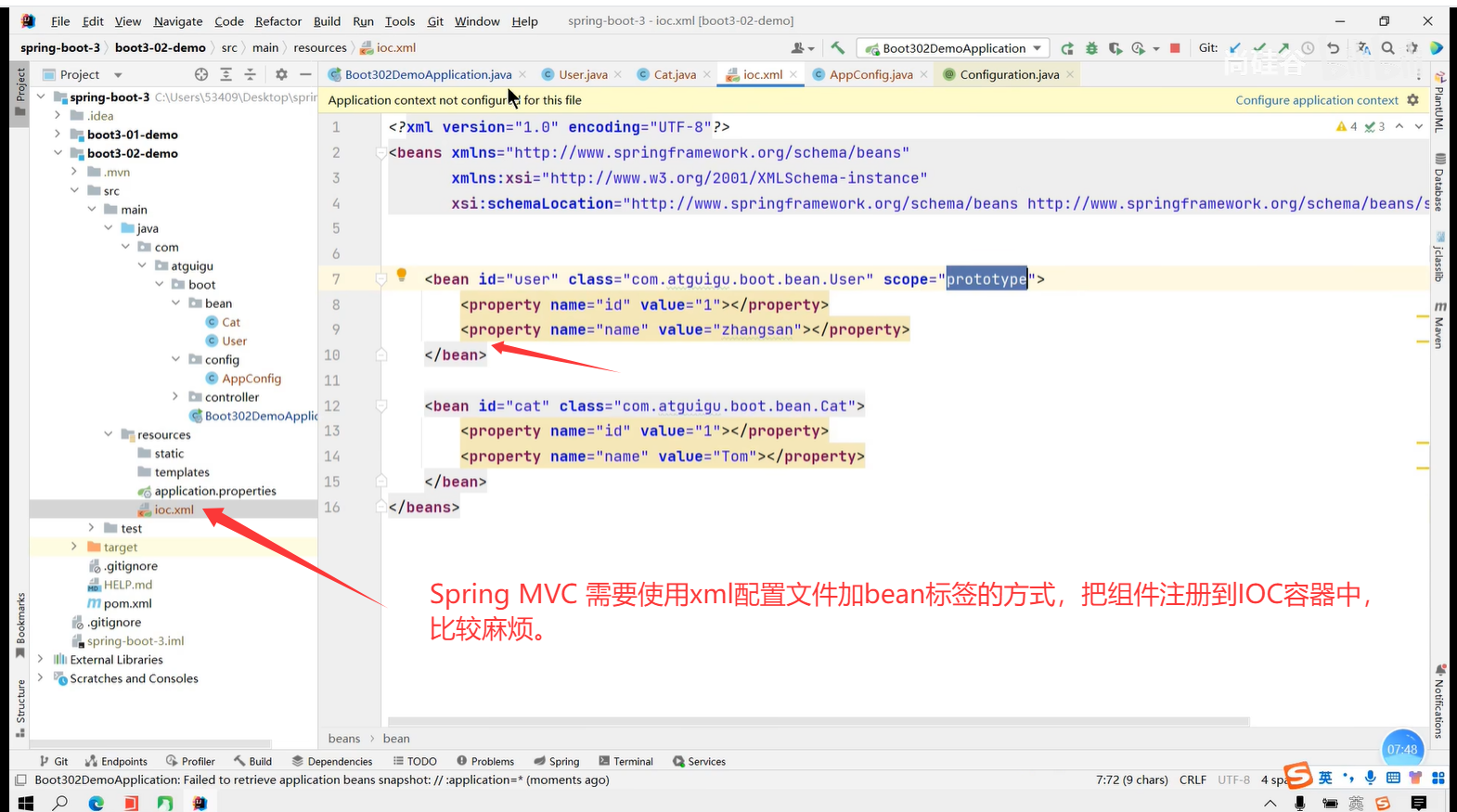This screenshot has width=1457, height=812.
Task: Open Endpoints tool window
Action: click(x=116, y=761)
